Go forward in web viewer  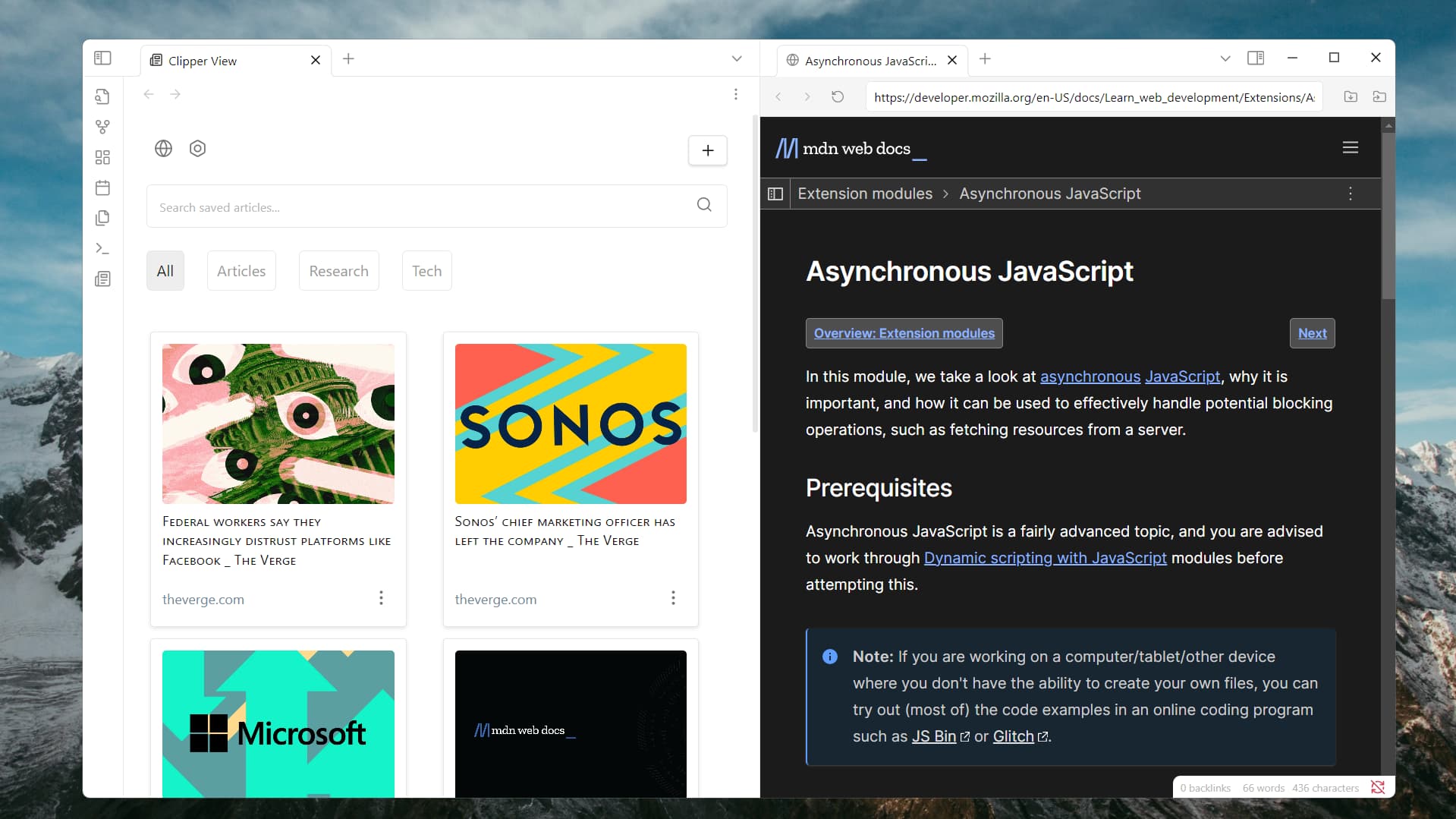[x=807, y=96]
